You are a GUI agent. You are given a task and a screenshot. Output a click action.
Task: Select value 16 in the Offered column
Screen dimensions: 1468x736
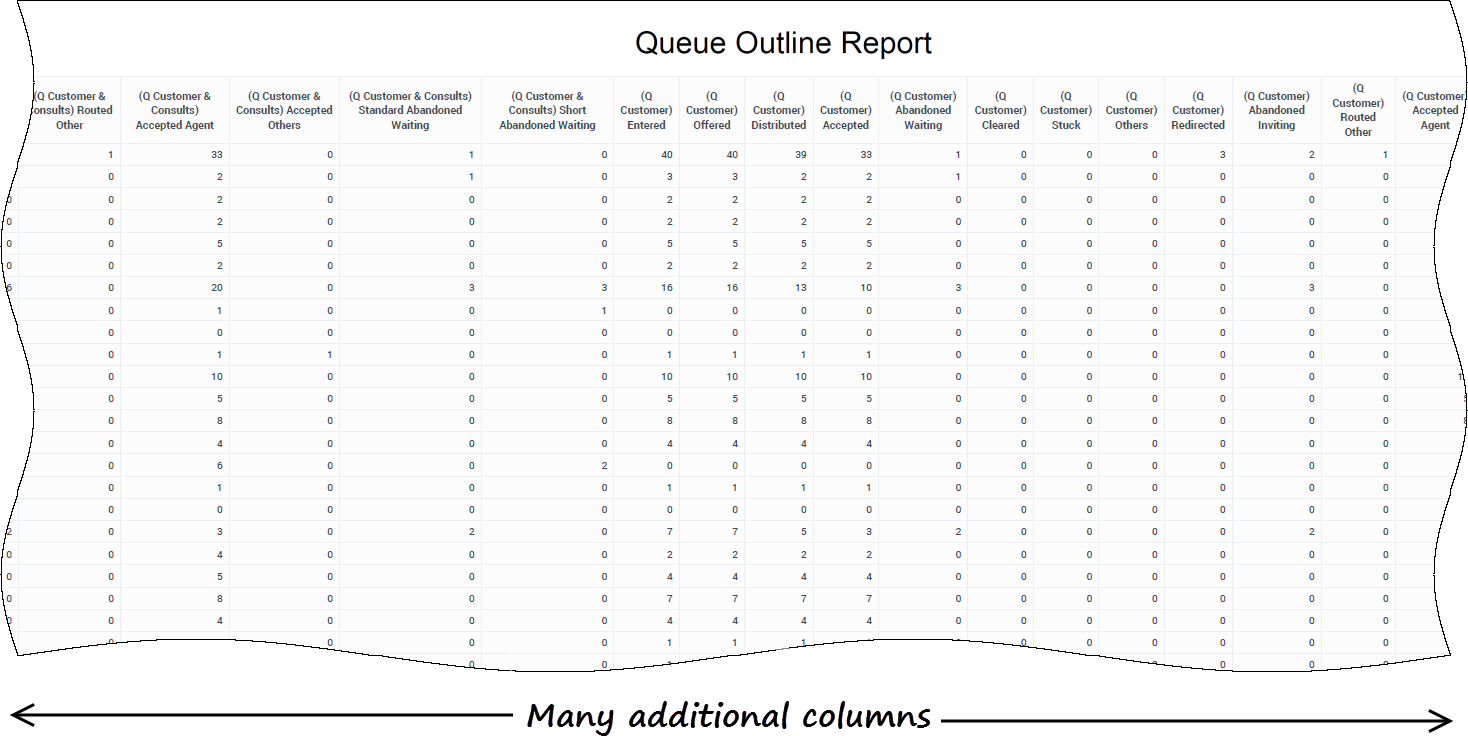pyautogui.click(x=732, y=288)
